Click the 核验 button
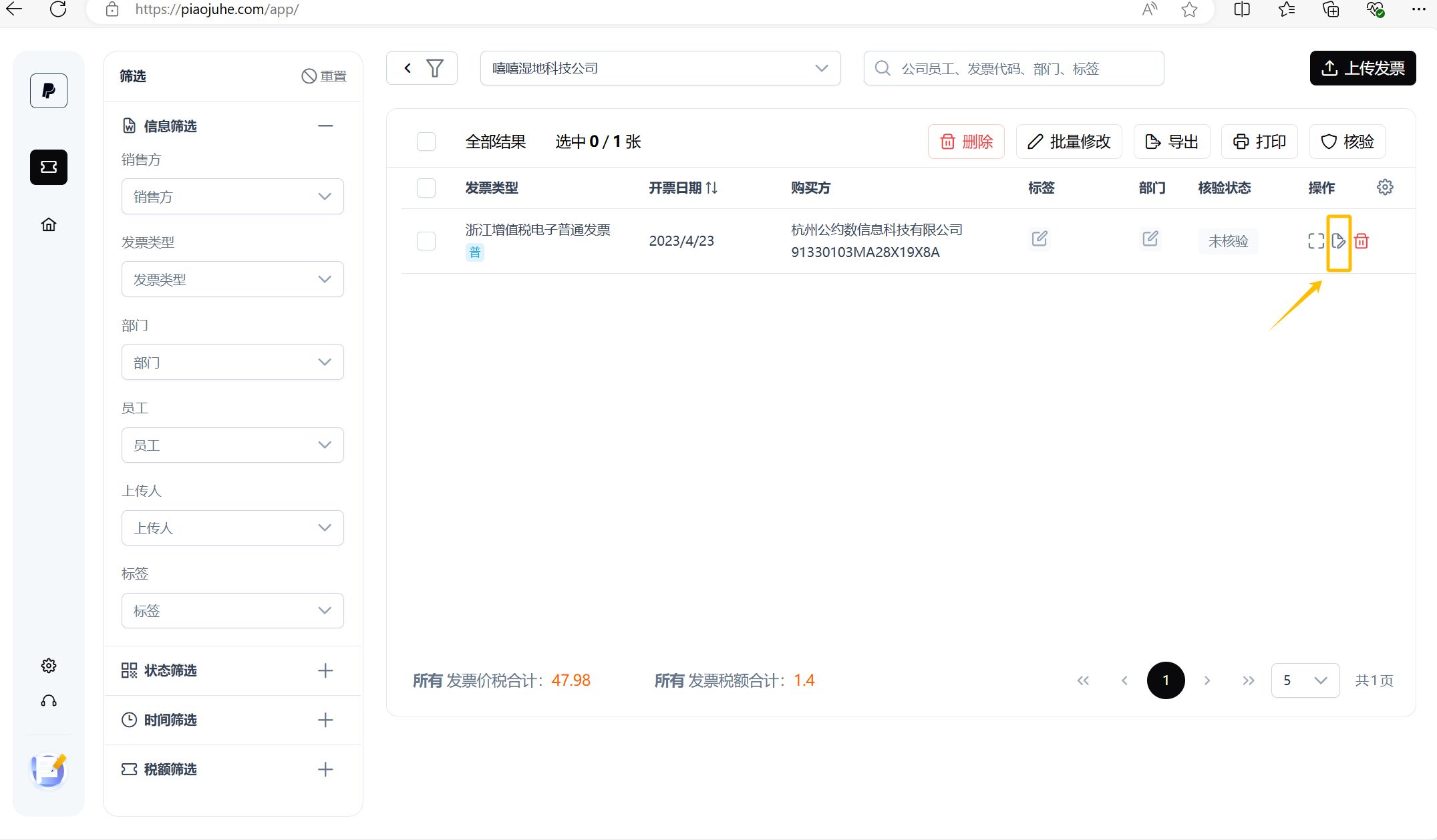 tap(1347, 142)
